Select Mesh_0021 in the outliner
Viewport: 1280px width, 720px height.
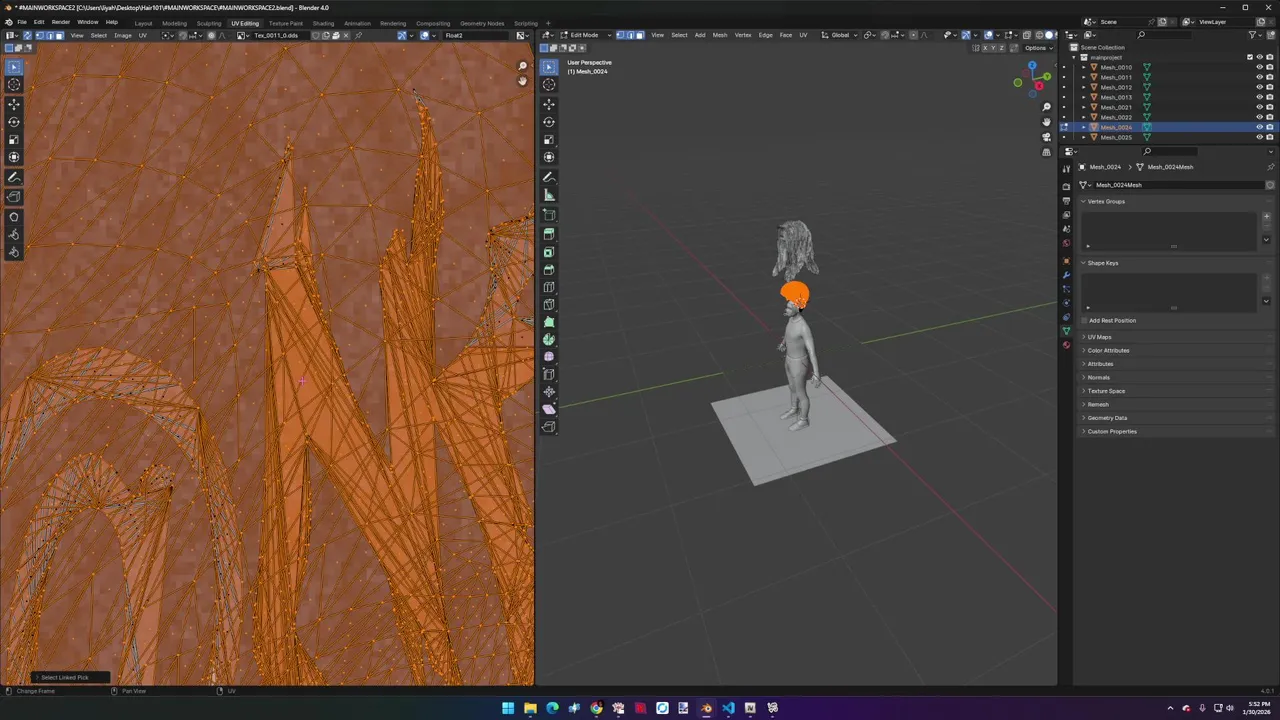pyautogui.click(x=1116, y=107)
